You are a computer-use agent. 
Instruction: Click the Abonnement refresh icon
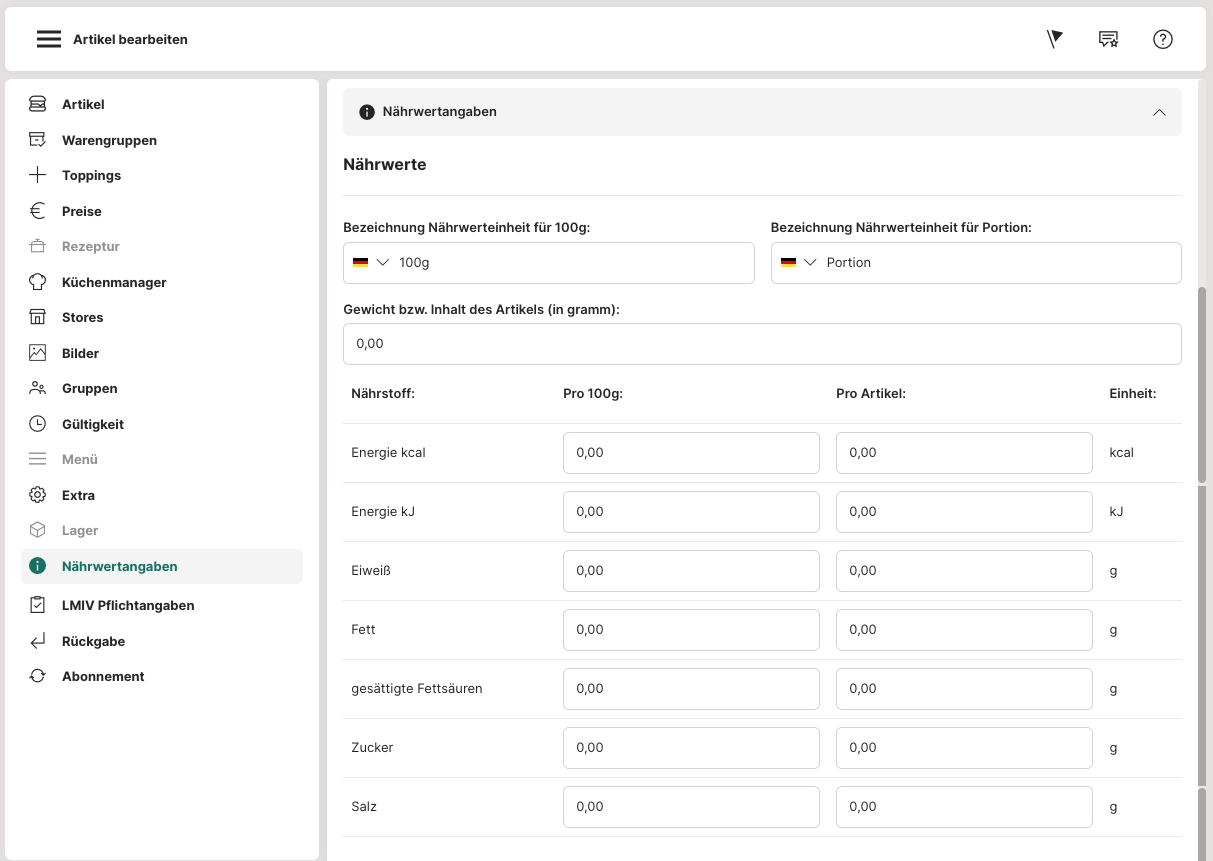point(37,676)
